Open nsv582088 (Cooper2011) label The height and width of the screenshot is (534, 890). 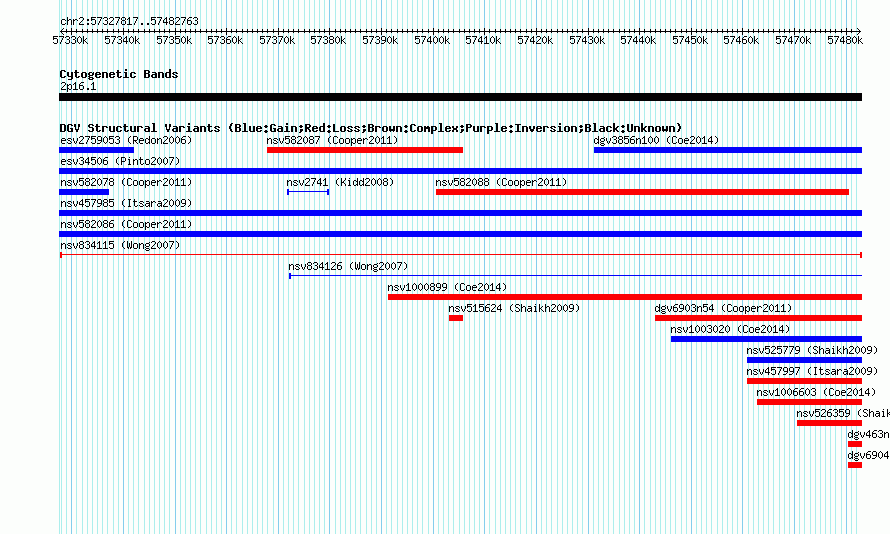[501, 182]
